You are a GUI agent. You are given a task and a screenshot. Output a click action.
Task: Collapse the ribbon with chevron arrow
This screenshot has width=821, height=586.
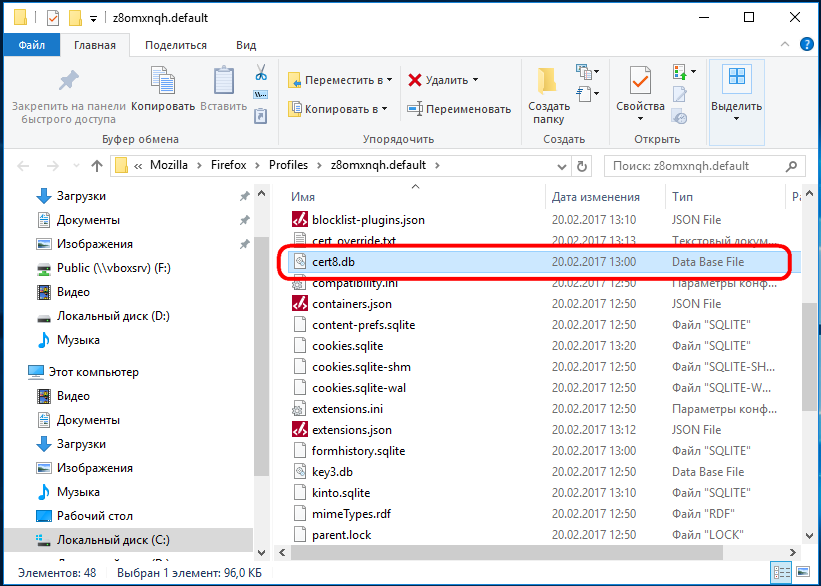(x=785, y=45)
